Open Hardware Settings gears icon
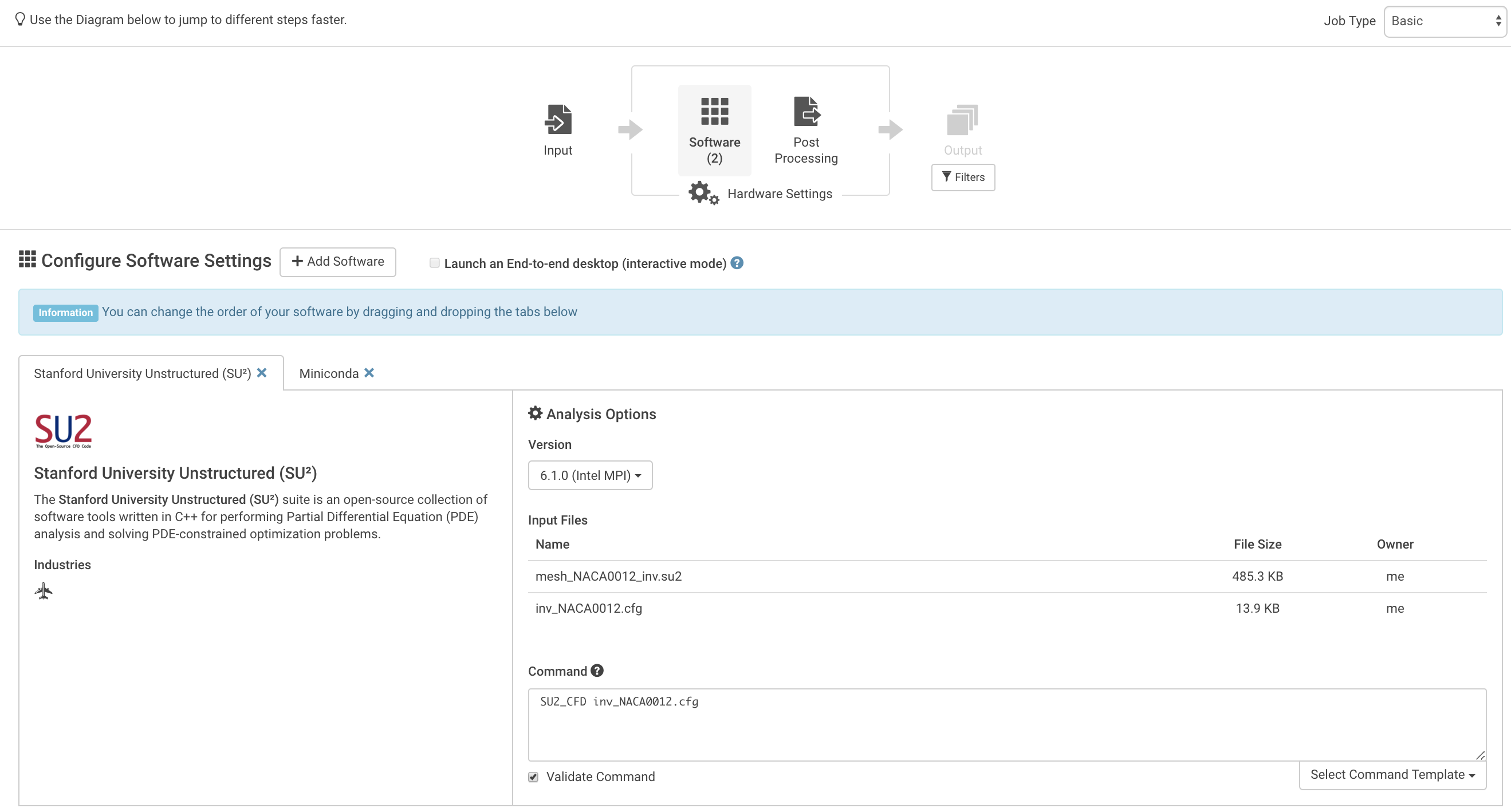The image size is (1511, 812). [703, 193]
